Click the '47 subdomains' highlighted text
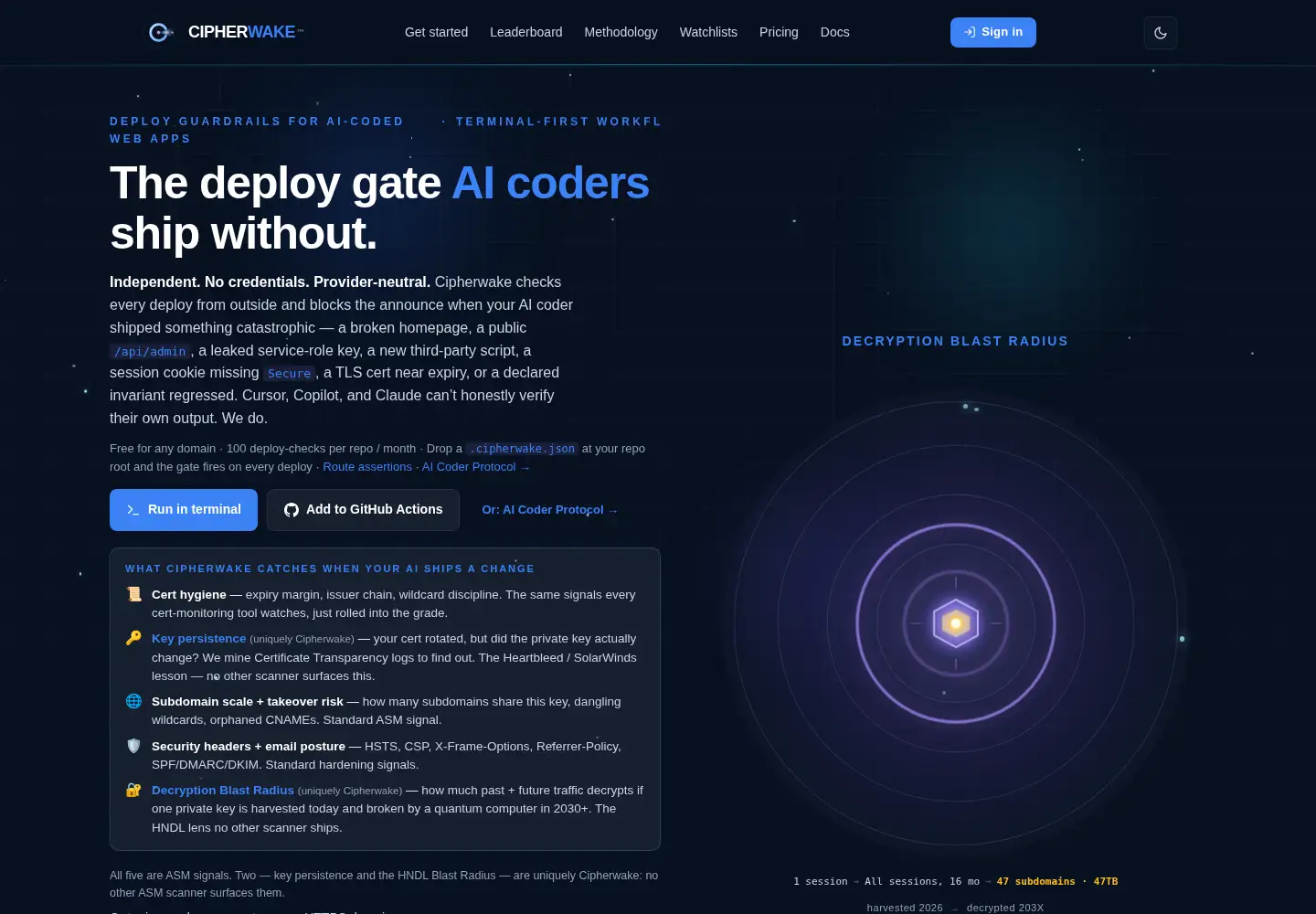Image resolution: width=1316 pixels, height=914 pixels. pyautogui.click(x=1035, y=881)
